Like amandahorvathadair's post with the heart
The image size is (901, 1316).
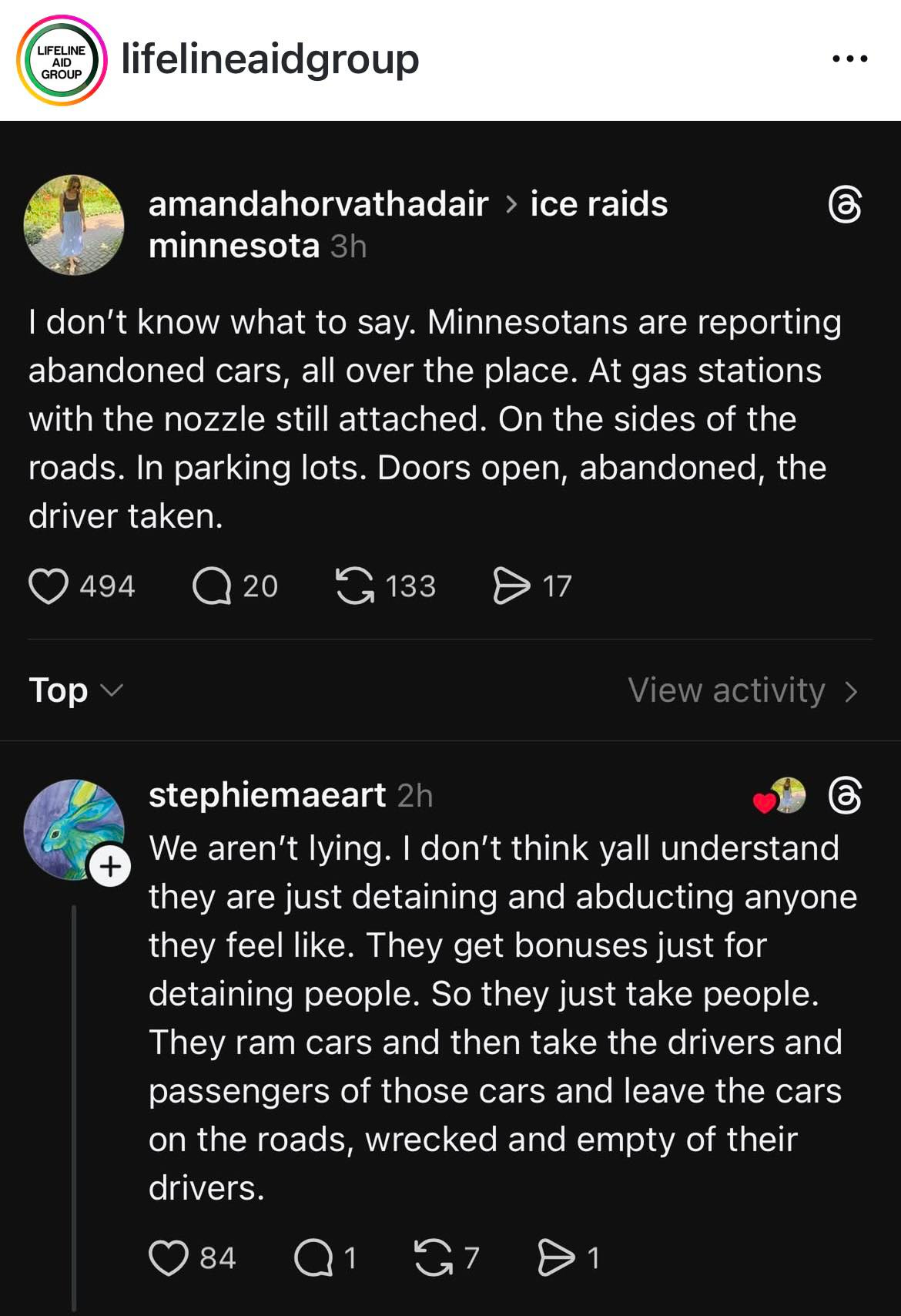coord(49,586)
